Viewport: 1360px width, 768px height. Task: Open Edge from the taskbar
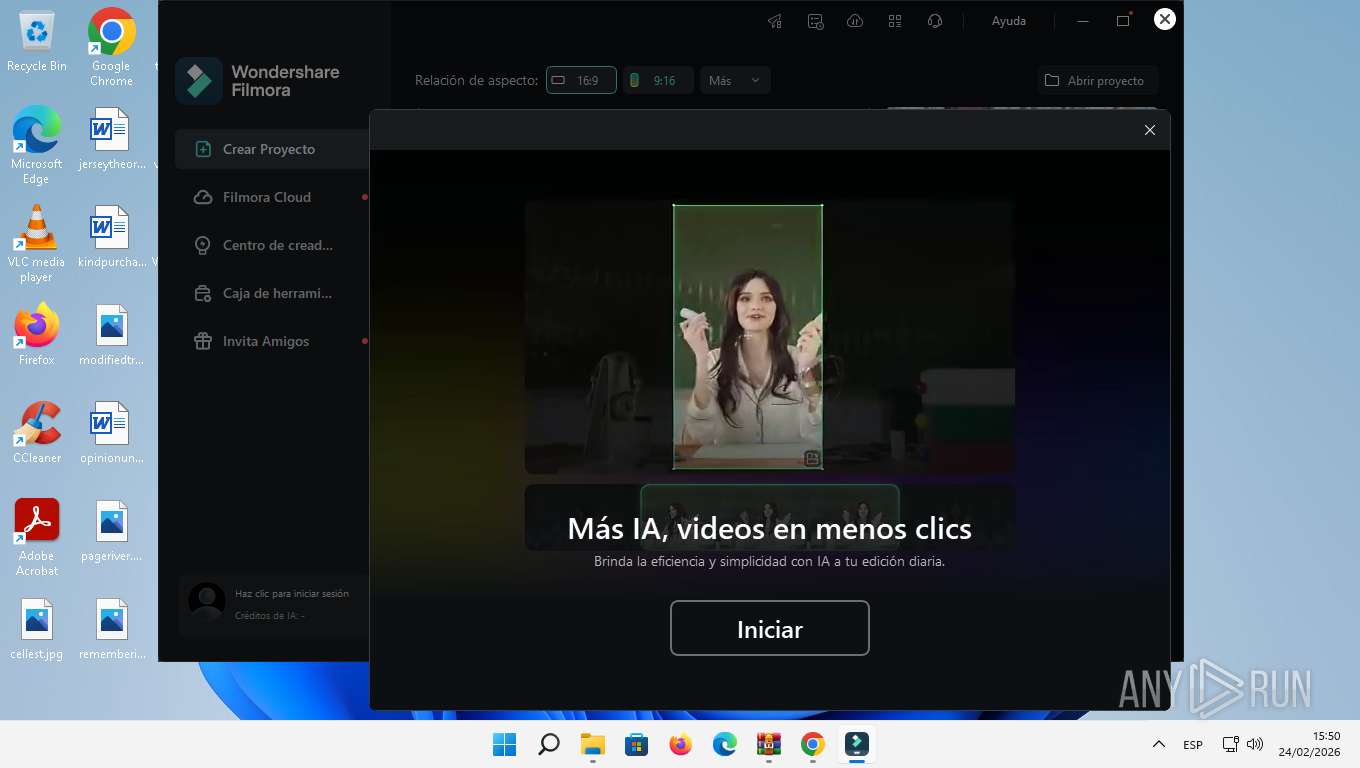725,744
